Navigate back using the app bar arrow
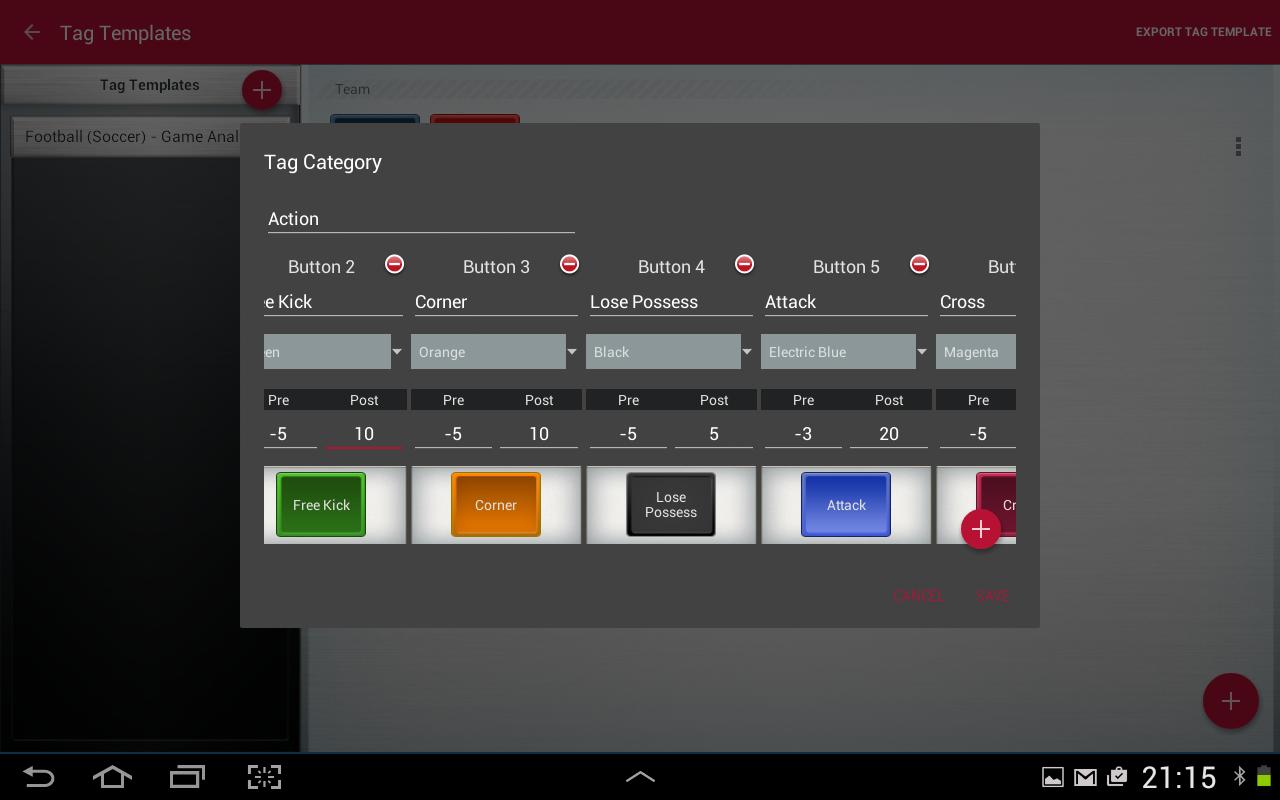Image resolution: width=1280 pixels, height=800 pixels. click(31, 32)
